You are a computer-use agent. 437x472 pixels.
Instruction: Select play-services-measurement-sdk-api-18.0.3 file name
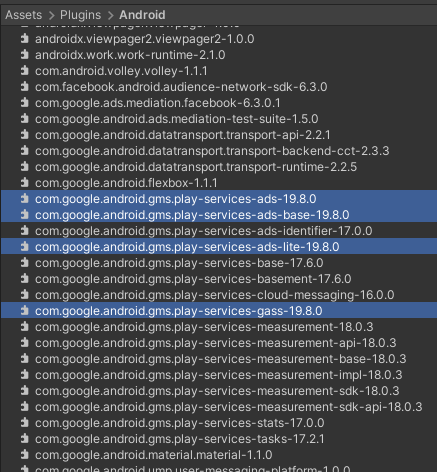(x=229, y=407)
